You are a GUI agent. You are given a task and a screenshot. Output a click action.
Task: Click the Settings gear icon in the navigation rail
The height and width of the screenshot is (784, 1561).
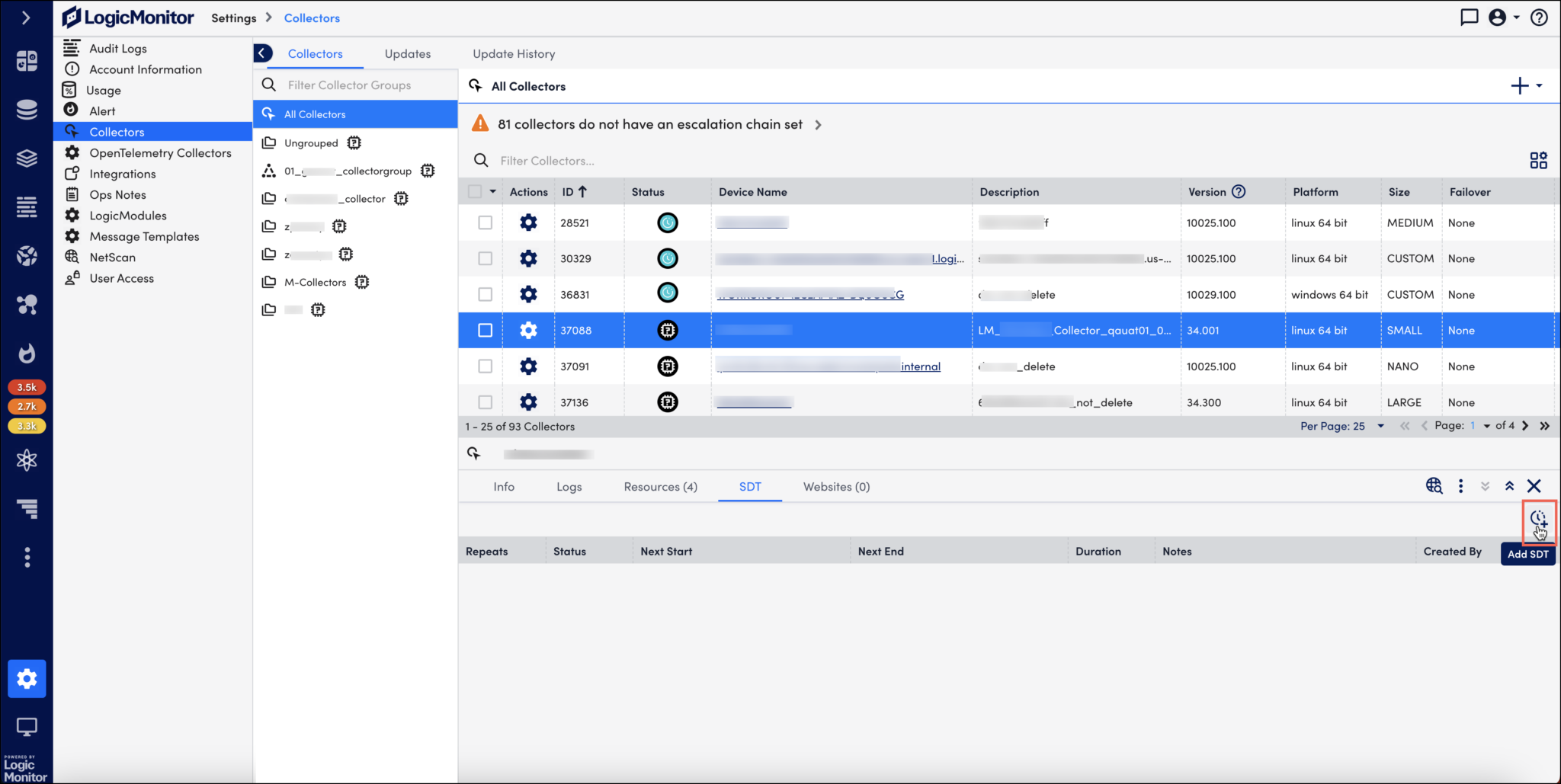(27, 678)
